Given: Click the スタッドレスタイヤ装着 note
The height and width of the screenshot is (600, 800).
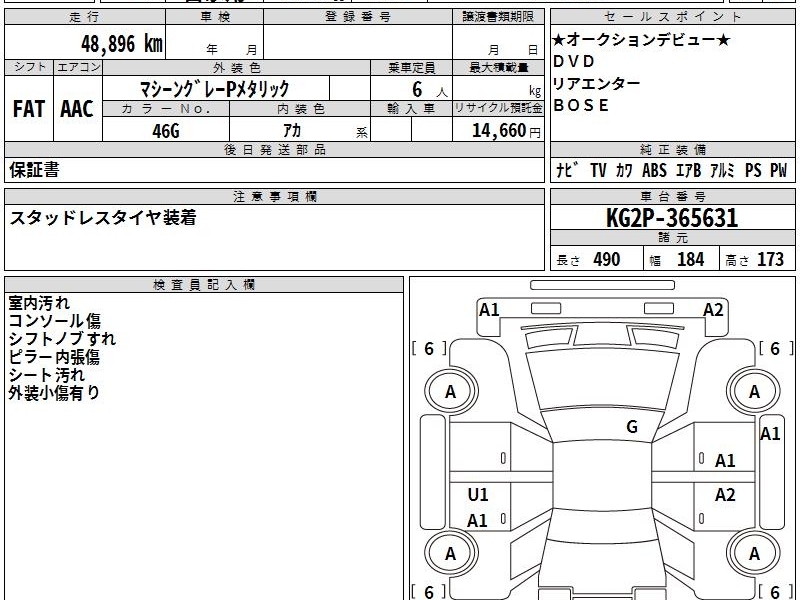Looking at the screenshot, I should [103, 218].
